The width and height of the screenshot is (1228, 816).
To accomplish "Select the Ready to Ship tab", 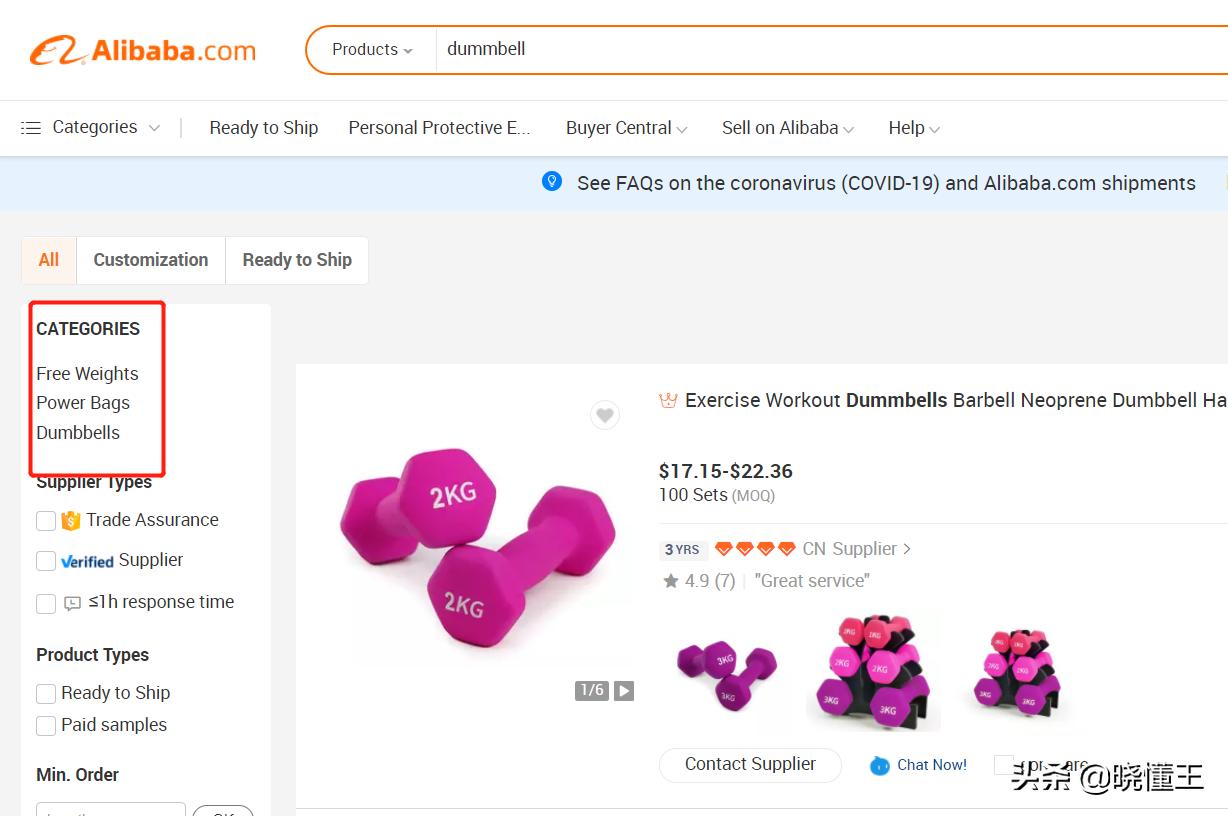I will coord(297,260).
